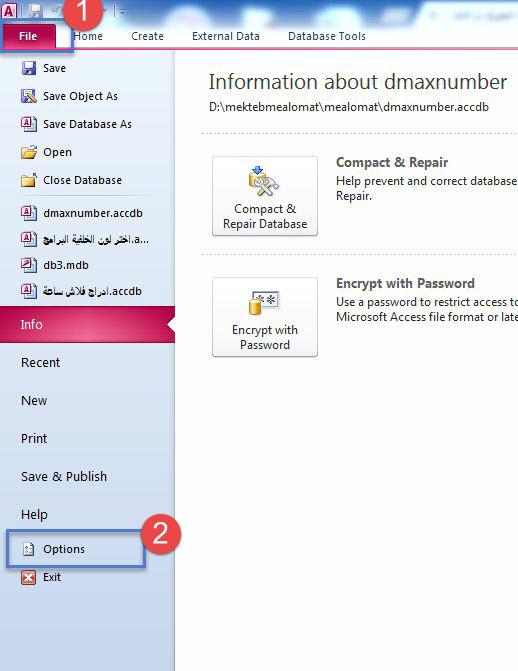Screen dimensions: 518x671
Task: Click the Open folder icon
Action: point(29,152)
